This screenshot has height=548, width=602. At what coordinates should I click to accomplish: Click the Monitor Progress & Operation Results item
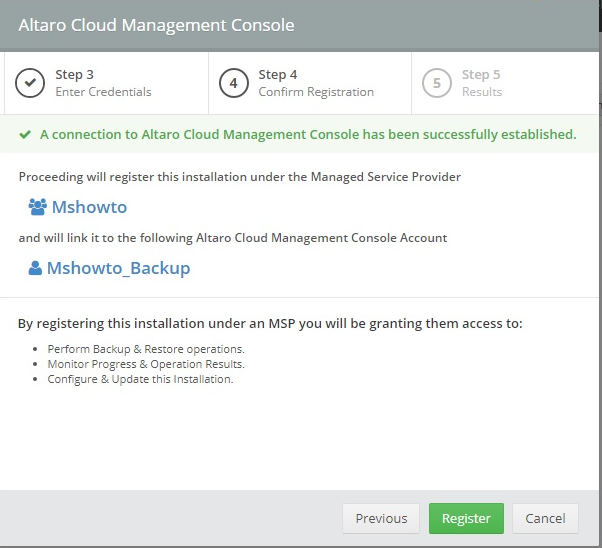[x=146, y=364]
